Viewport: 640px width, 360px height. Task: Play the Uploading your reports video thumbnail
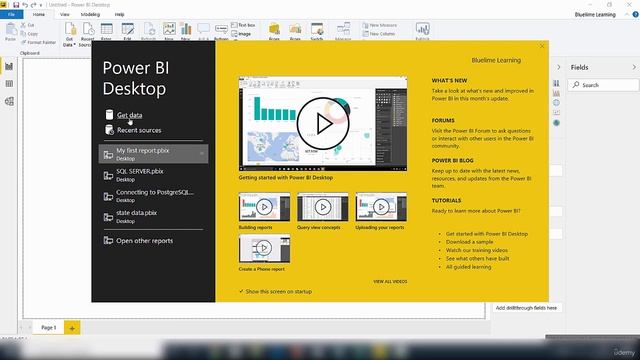tap(381, 207)
